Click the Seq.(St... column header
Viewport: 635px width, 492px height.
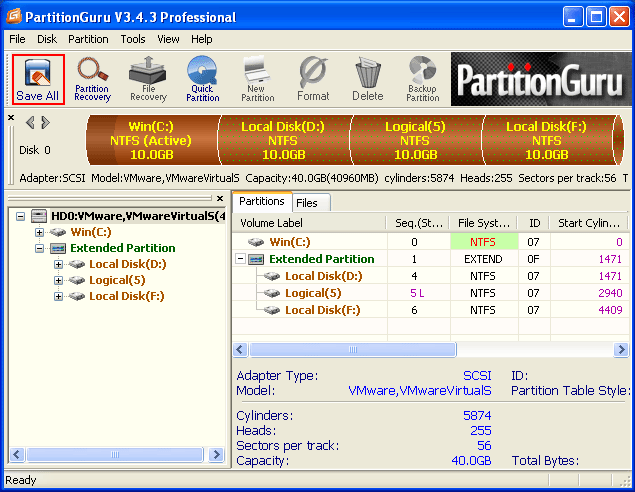[x=418, y=223]
